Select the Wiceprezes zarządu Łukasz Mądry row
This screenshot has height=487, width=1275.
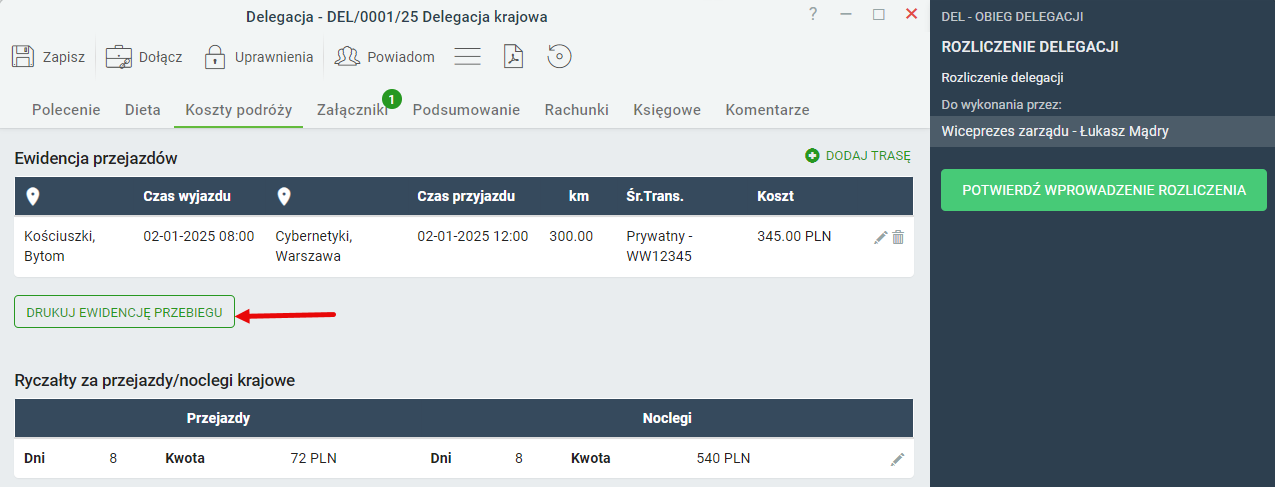pyautogui.click(x=1102, y=131)
